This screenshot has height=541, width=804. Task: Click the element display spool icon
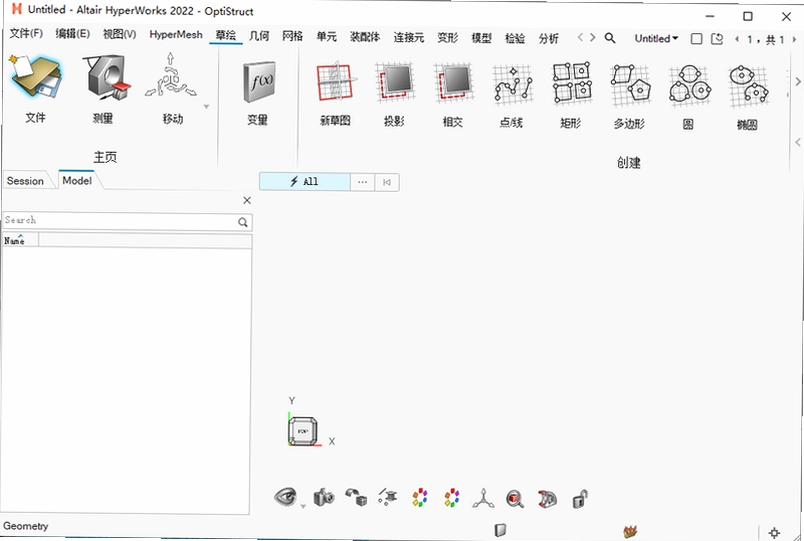click(388, 497)
